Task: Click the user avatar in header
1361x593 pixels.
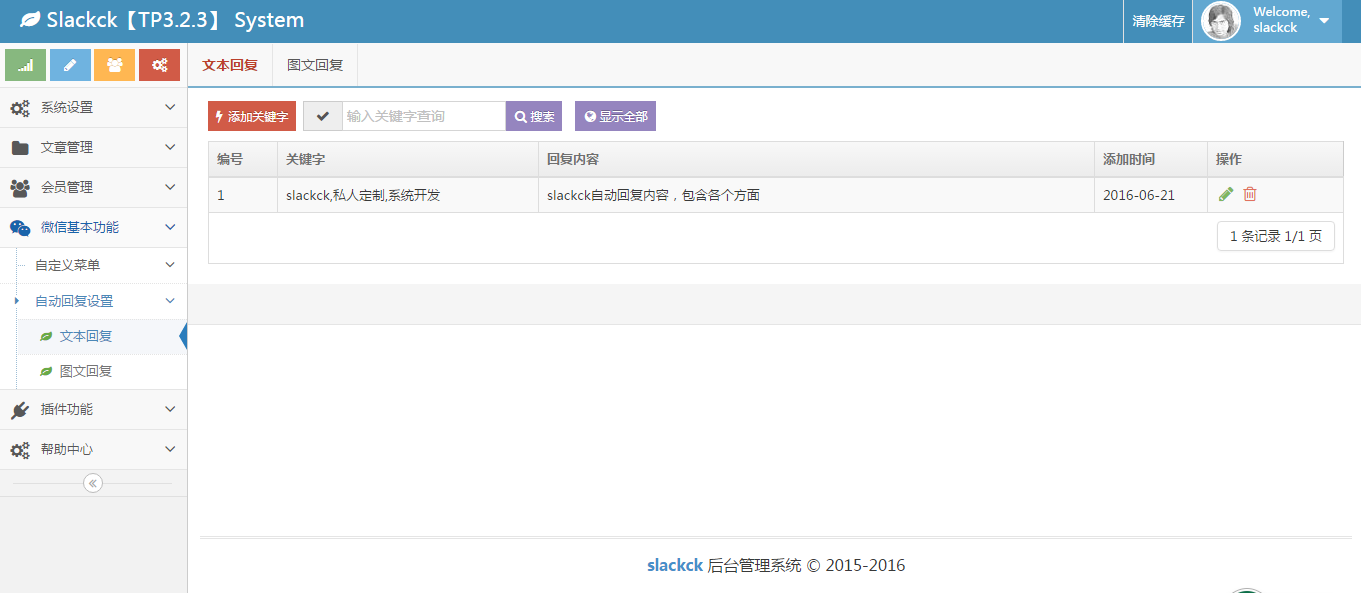Action: [1220, 21]
